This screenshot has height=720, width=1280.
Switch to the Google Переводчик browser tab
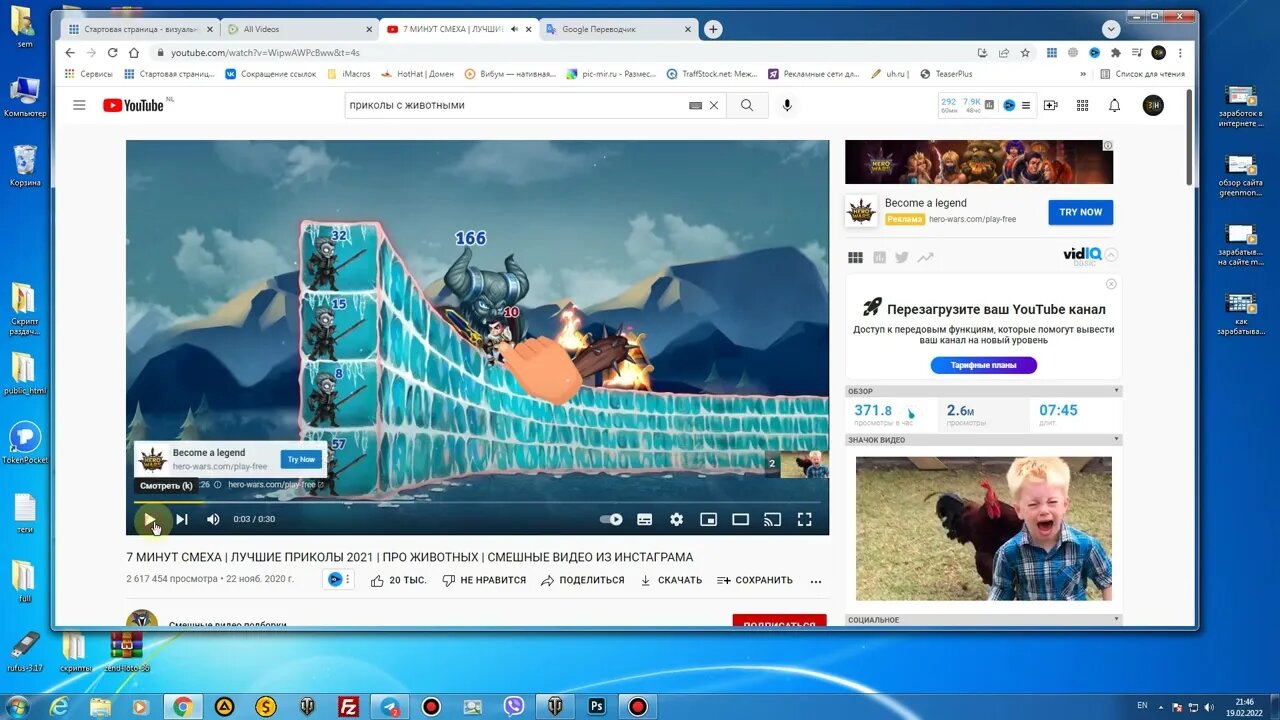pos(618,29)
